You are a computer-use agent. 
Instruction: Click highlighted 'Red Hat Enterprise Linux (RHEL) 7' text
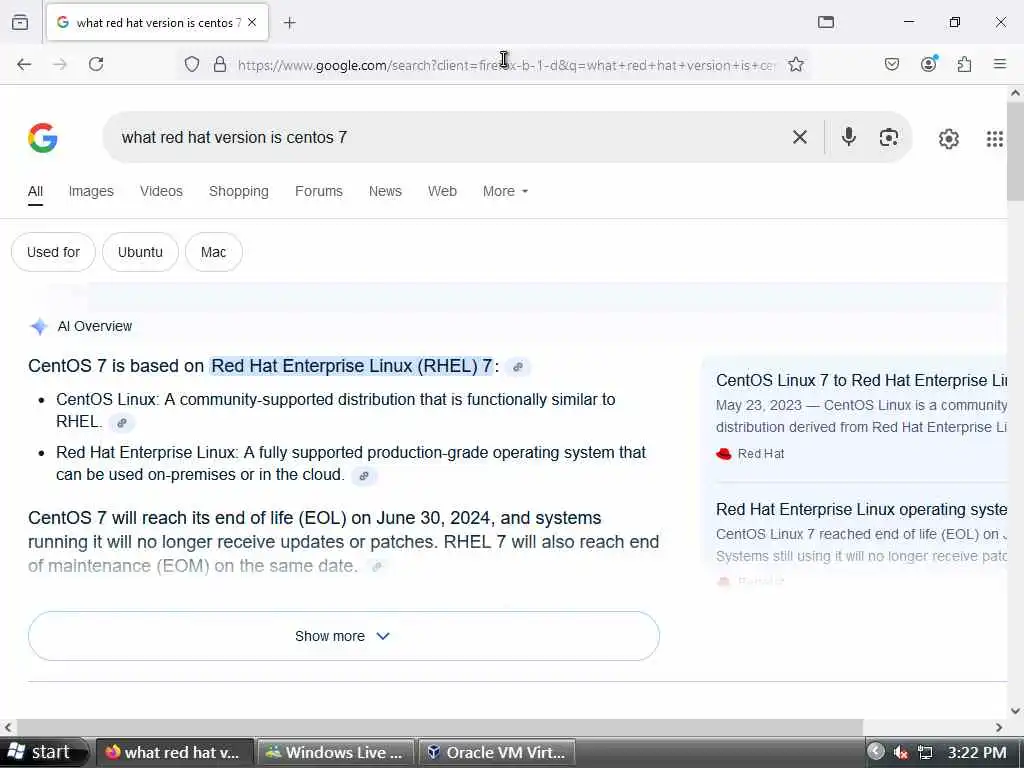coord(352,366)
